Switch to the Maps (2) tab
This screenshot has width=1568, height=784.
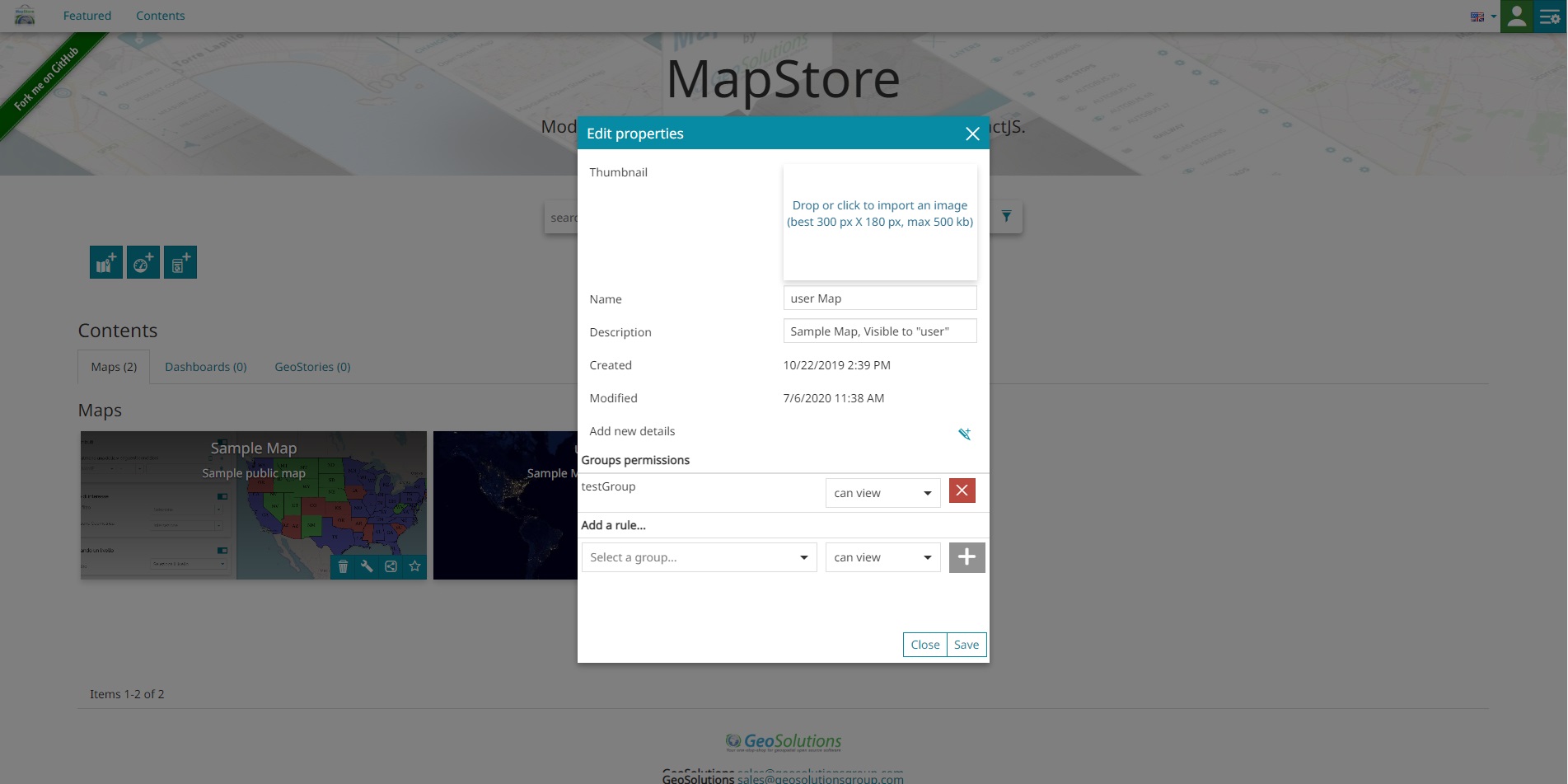pos(114,367)
